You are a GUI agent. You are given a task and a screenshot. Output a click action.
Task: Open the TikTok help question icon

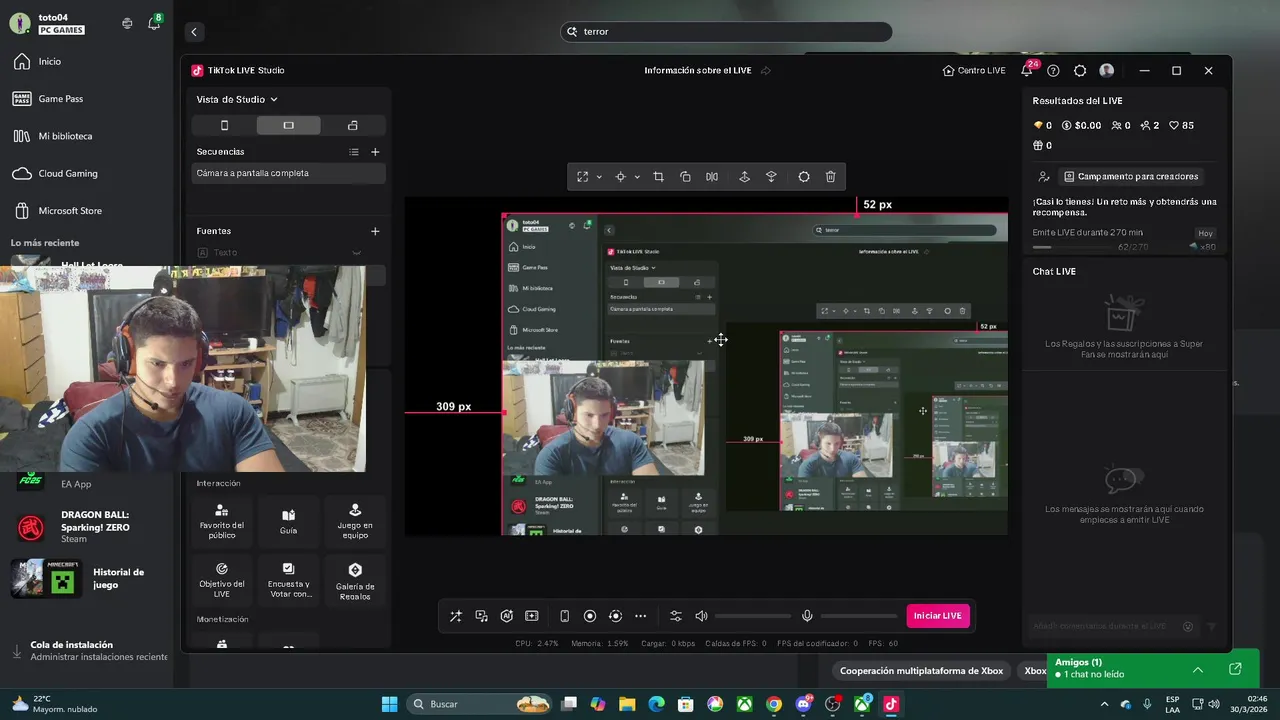tap(1053, 71)
